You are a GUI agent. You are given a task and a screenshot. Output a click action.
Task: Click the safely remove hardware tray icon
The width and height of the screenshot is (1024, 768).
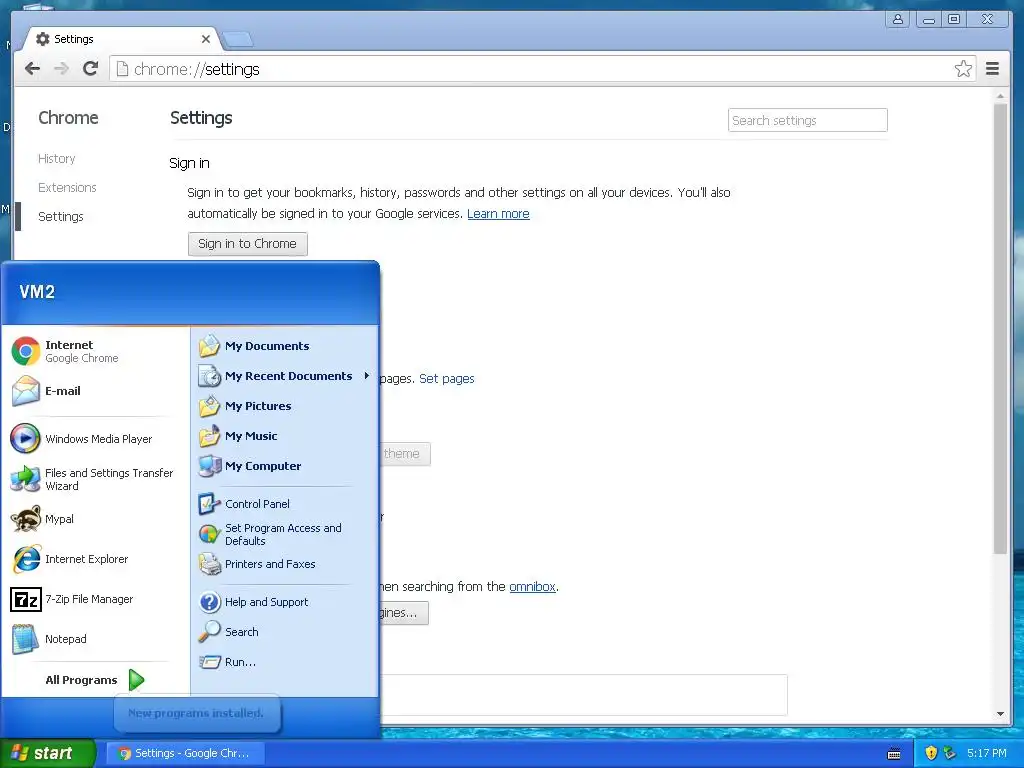(950, 753)
